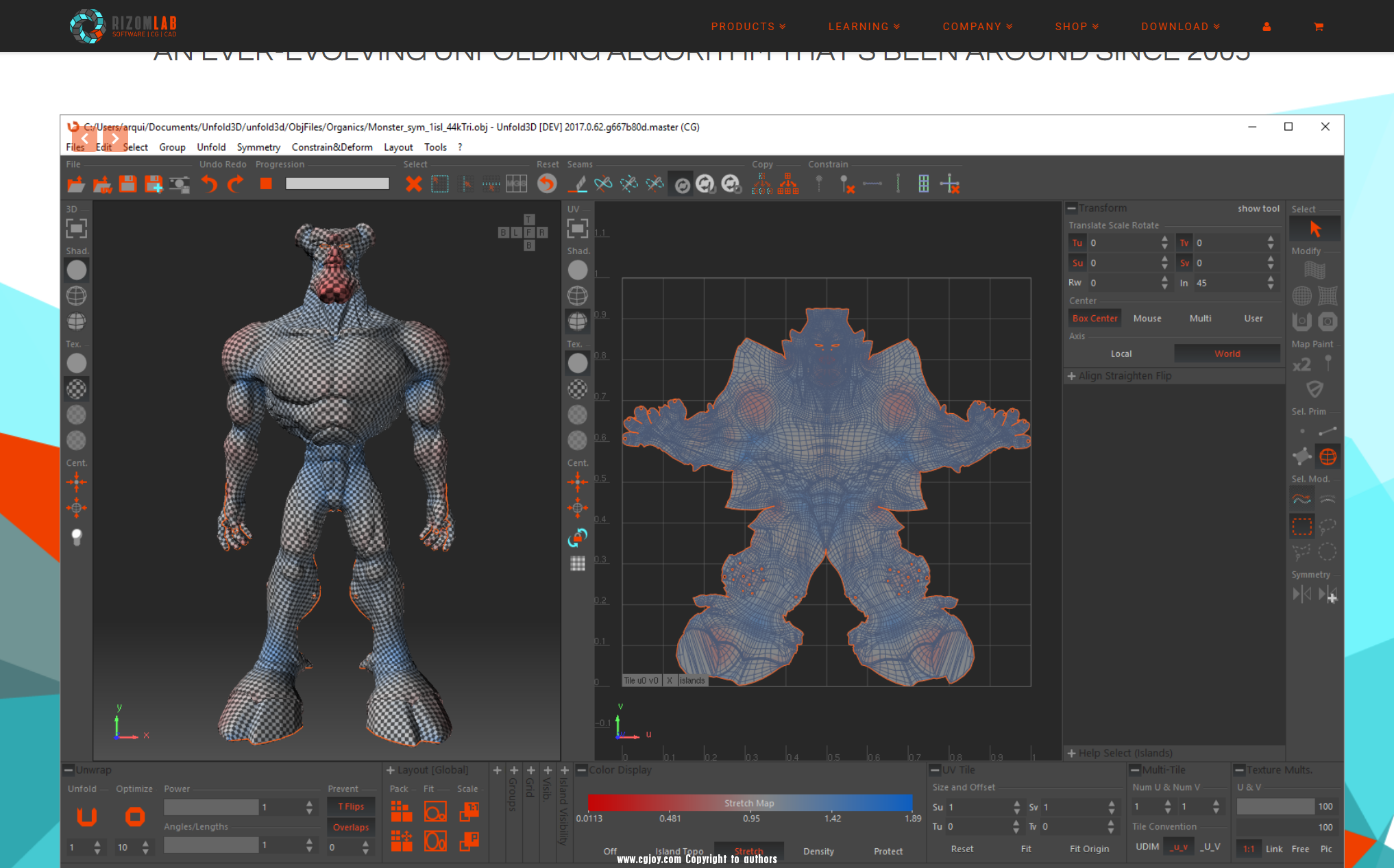Expand Align Straighten Flip panel
This screenshot has height=868, width=1394.
point(1071,376)
